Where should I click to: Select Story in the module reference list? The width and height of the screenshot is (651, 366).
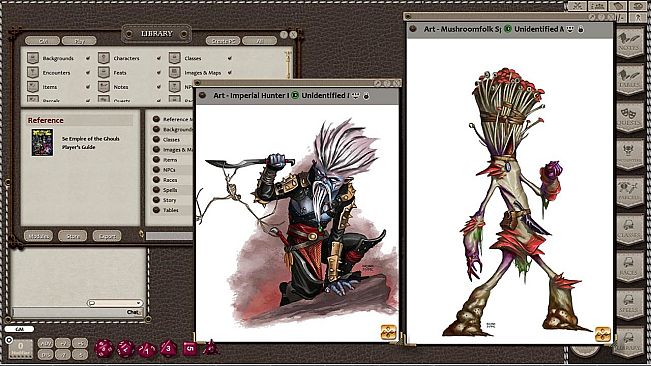(169, 200)
